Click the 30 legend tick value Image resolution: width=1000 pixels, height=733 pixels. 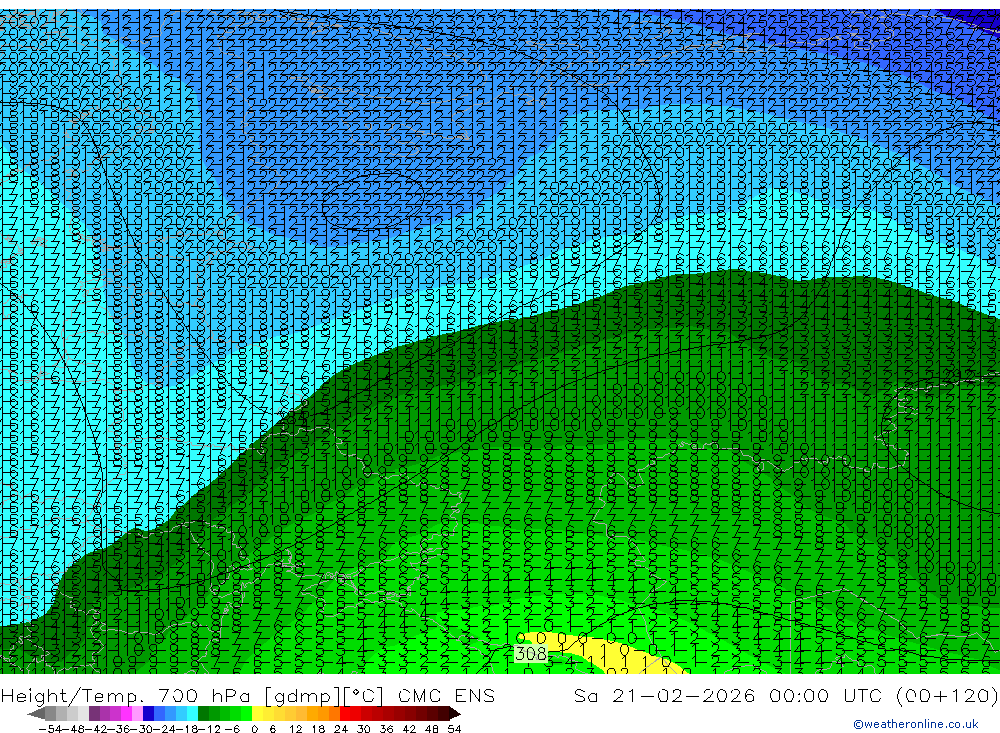(x=364, y=729)
